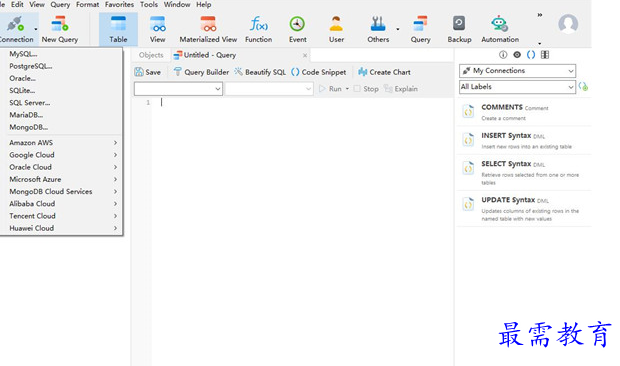620x366 pixels.
Task: Open the Query menu
Action: (x=60, y=4)
